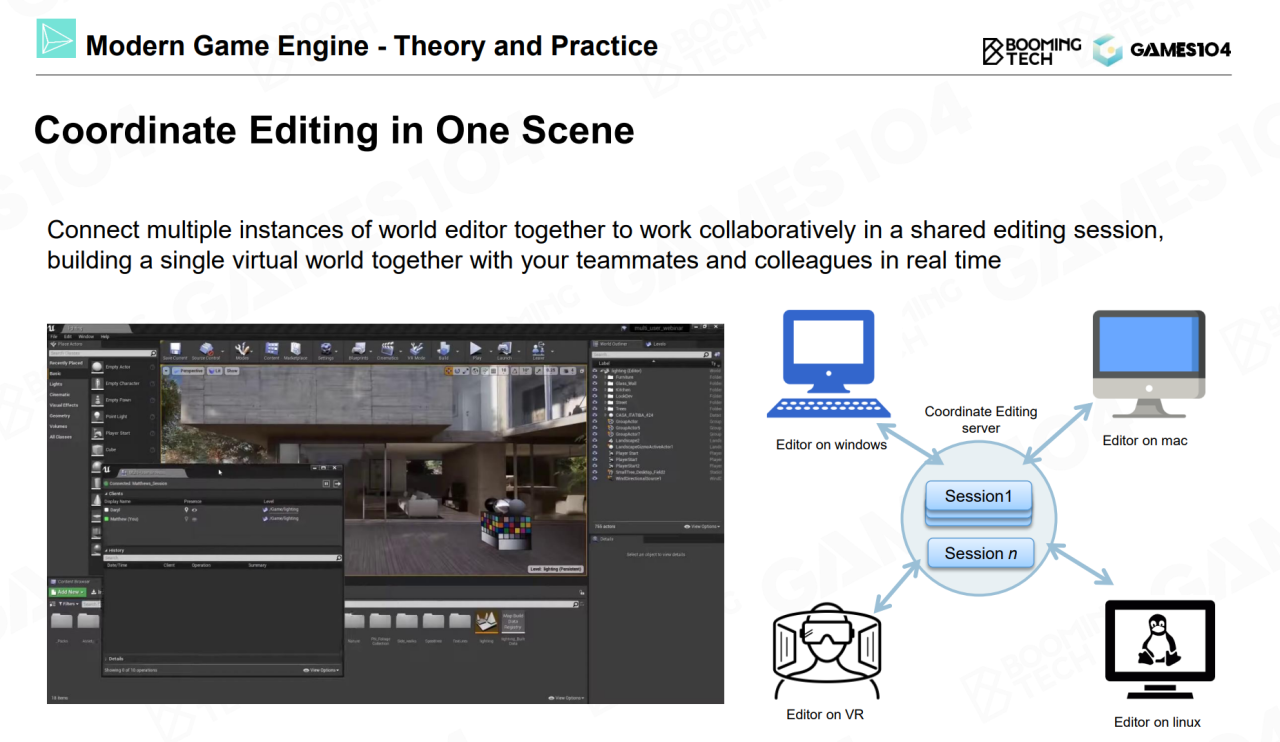Hide the Furniture folder via eye icon

pos(595,378)
